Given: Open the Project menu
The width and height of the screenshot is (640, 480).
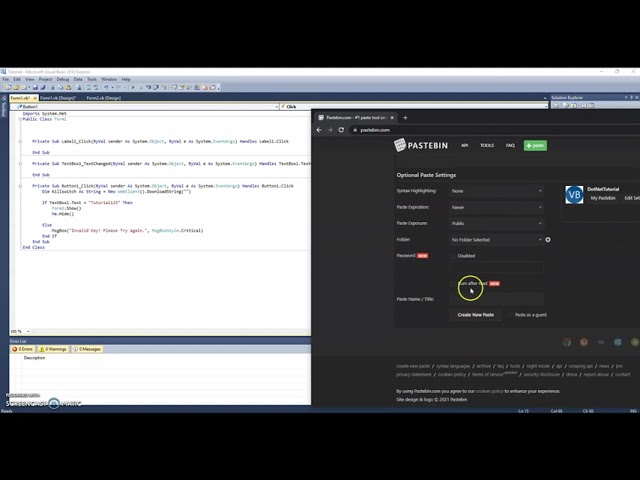Looking at the screenshot, I should tap(45, 79).
